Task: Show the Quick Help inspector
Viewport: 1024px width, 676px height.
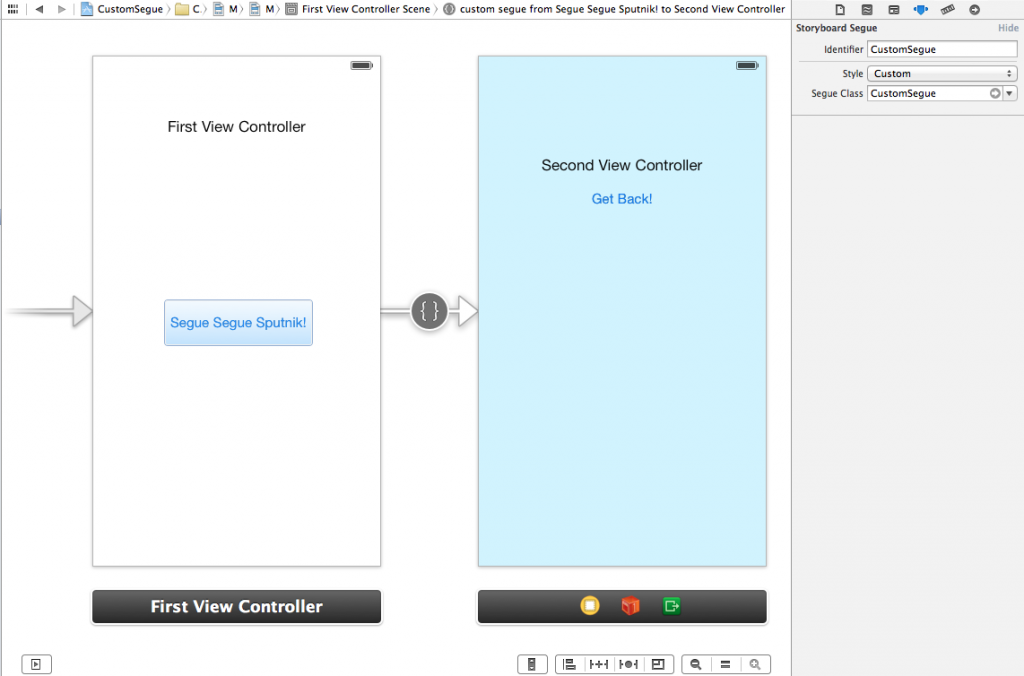Action: (x=867, y=9)
